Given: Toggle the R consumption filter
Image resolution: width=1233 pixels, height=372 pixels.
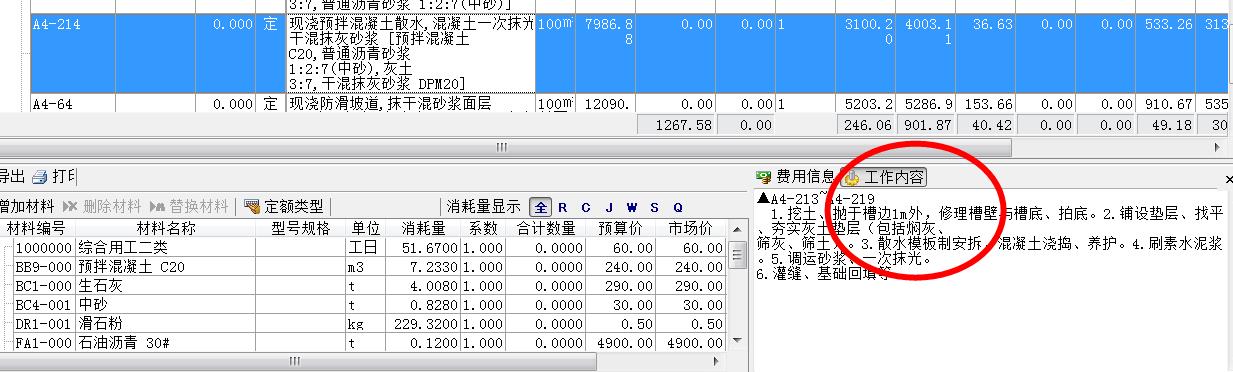Looking at the screenshot, I should pos(563,207).
